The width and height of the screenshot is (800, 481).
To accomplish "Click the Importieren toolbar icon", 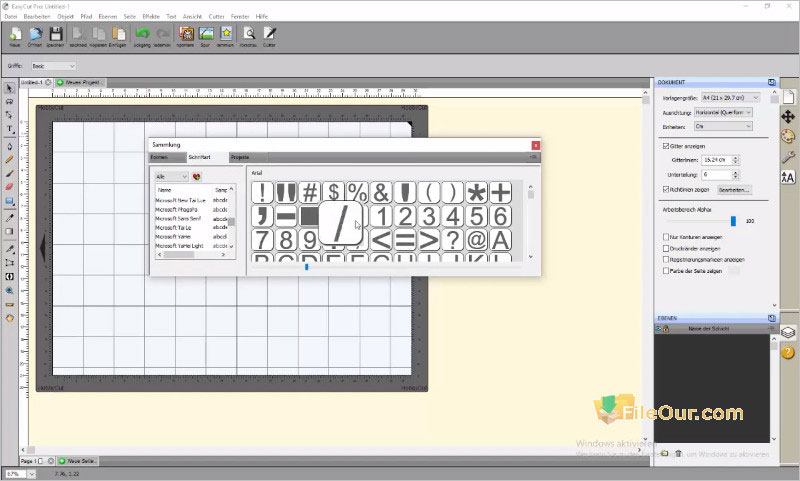I will (186, 34).
